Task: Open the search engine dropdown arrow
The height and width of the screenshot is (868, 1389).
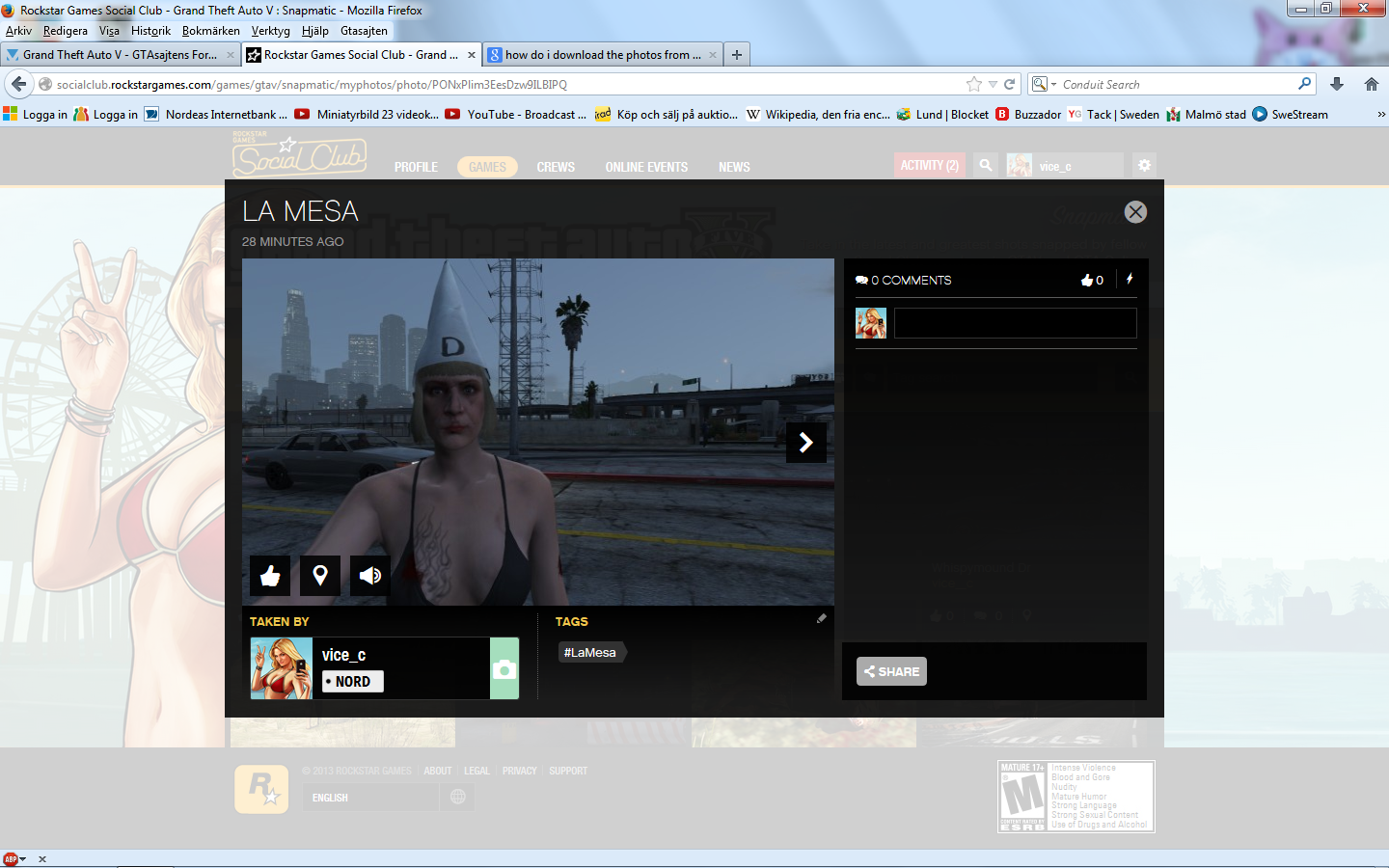Action: point(1053,85)
